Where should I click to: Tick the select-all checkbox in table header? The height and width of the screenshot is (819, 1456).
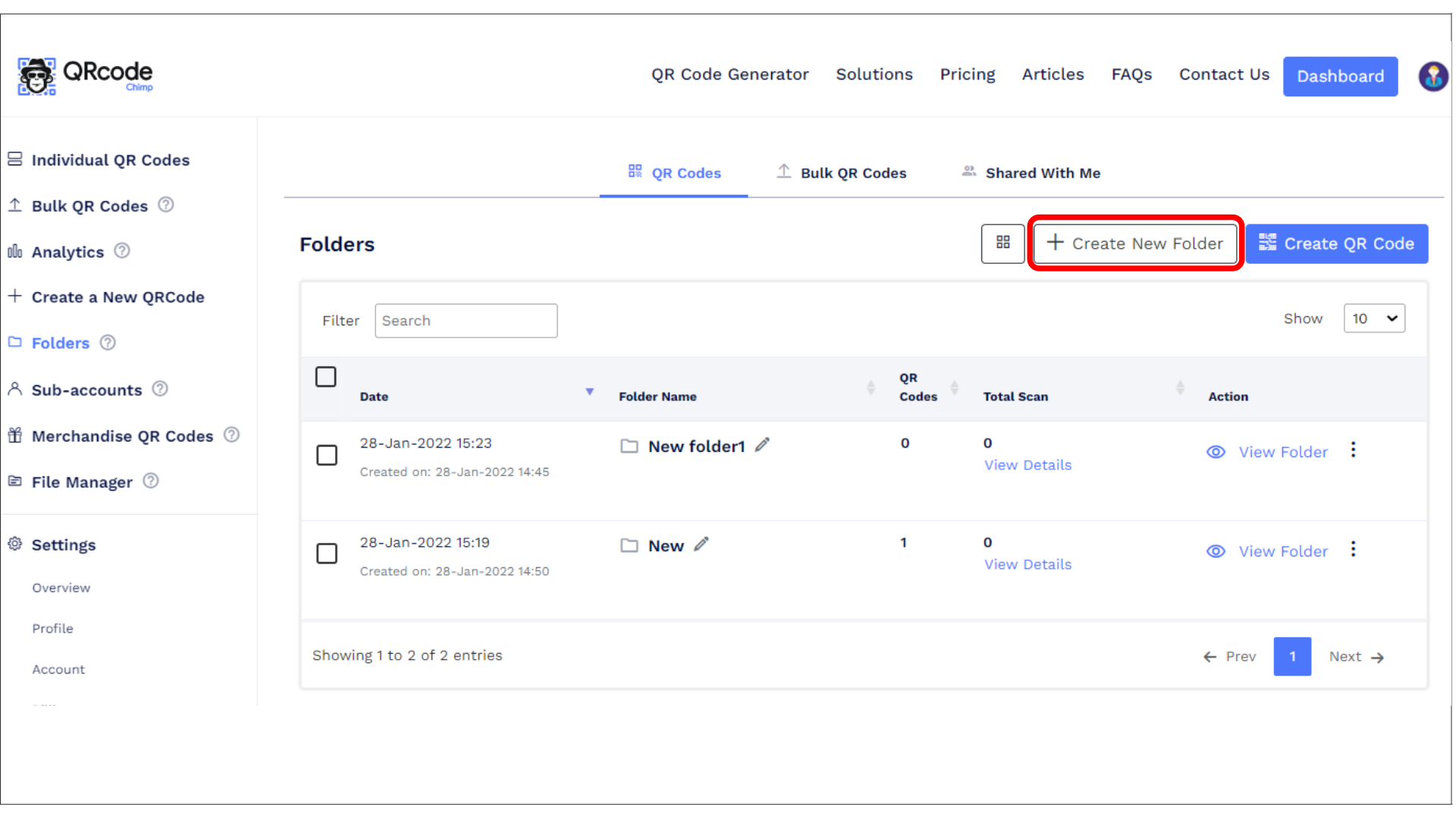point(326,377)
